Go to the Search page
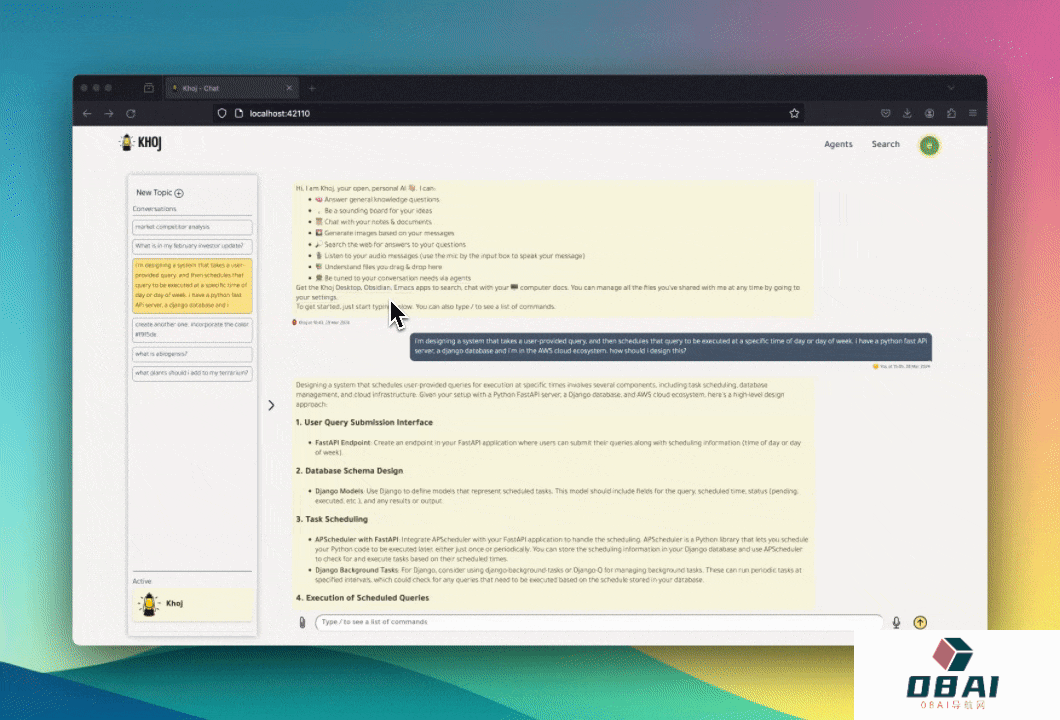Screen dimensions: 1060x720 885,145
